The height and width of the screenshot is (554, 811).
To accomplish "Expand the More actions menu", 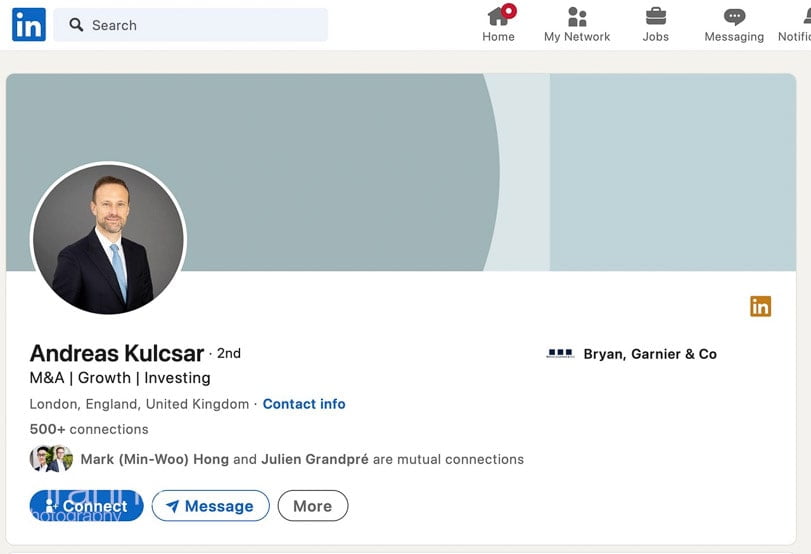I will (312, 506).
